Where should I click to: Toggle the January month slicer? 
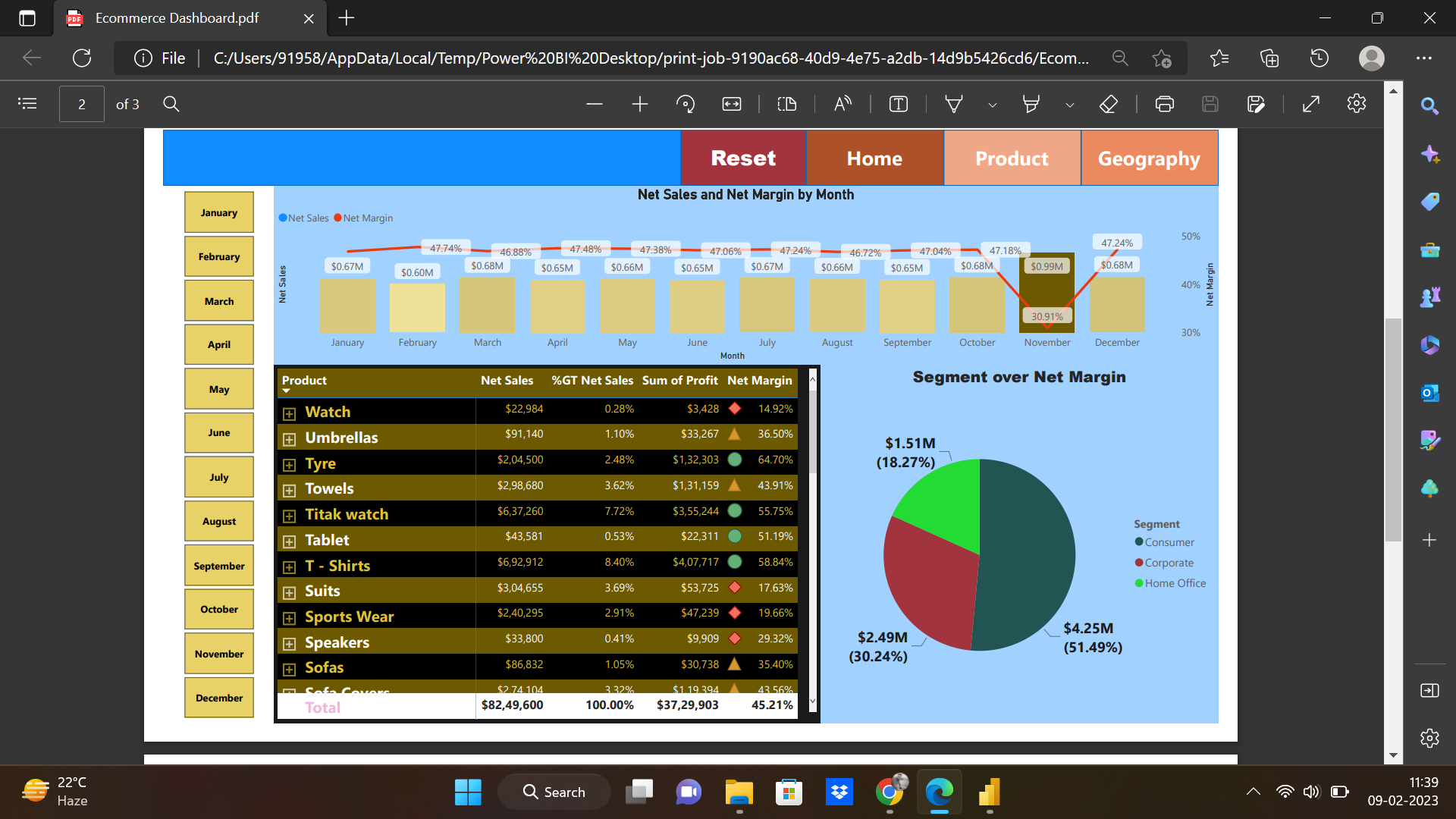(x=219, y=212)
